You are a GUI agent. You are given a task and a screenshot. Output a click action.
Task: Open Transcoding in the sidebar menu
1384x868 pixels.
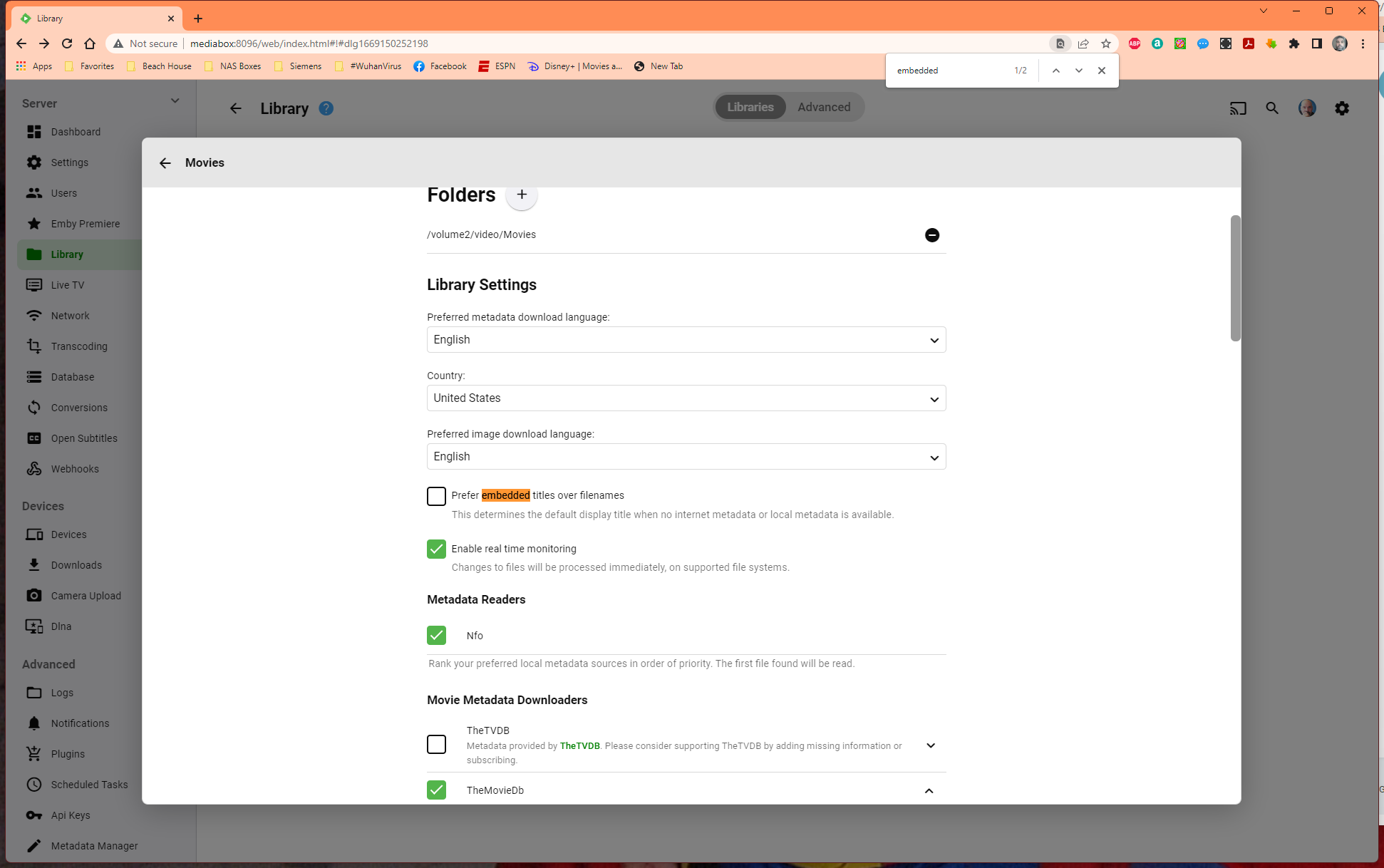coord(78,346)
